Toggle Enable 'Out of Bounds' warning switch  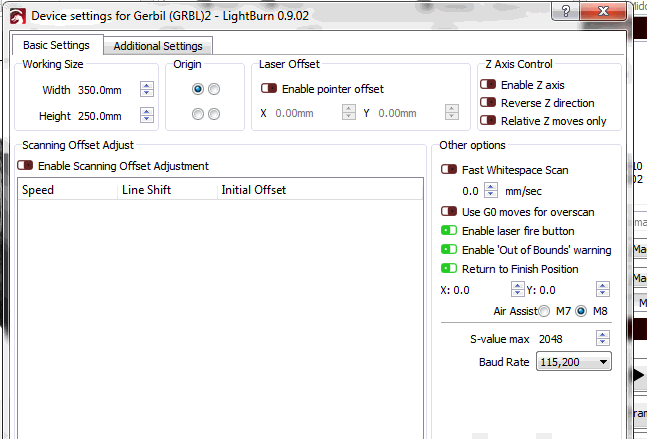(449, 249)
